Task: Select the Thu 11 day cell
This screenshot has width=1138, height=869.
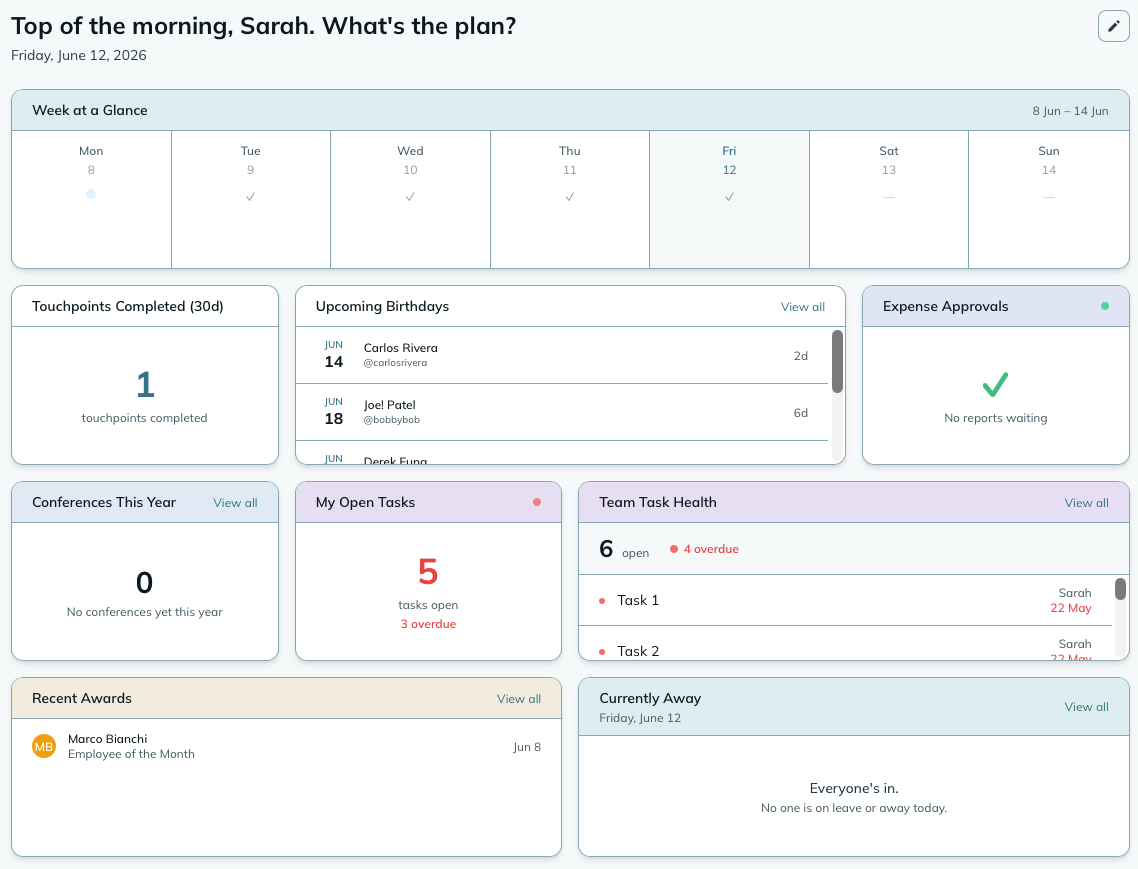Action: coord(570,200)
